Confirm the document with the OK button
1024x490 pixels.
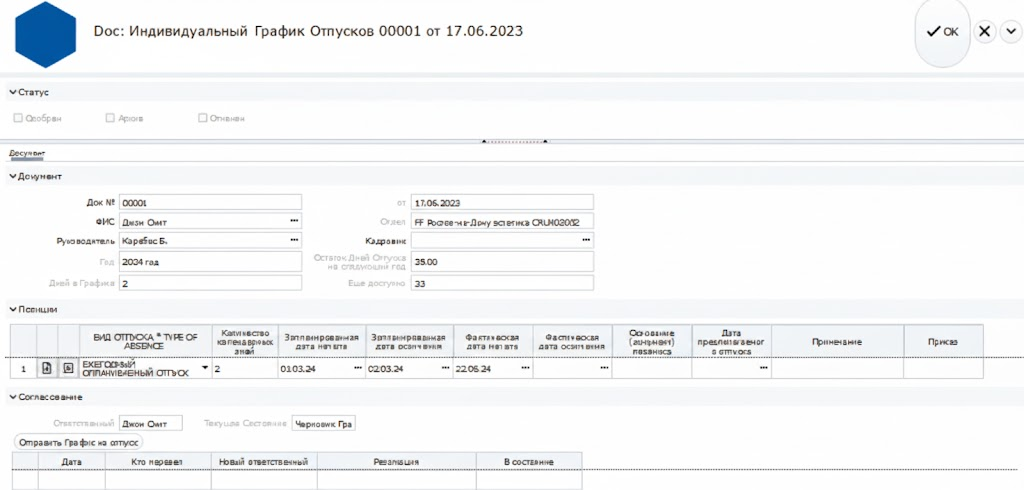pyautogui.click(x=942, y=32)
